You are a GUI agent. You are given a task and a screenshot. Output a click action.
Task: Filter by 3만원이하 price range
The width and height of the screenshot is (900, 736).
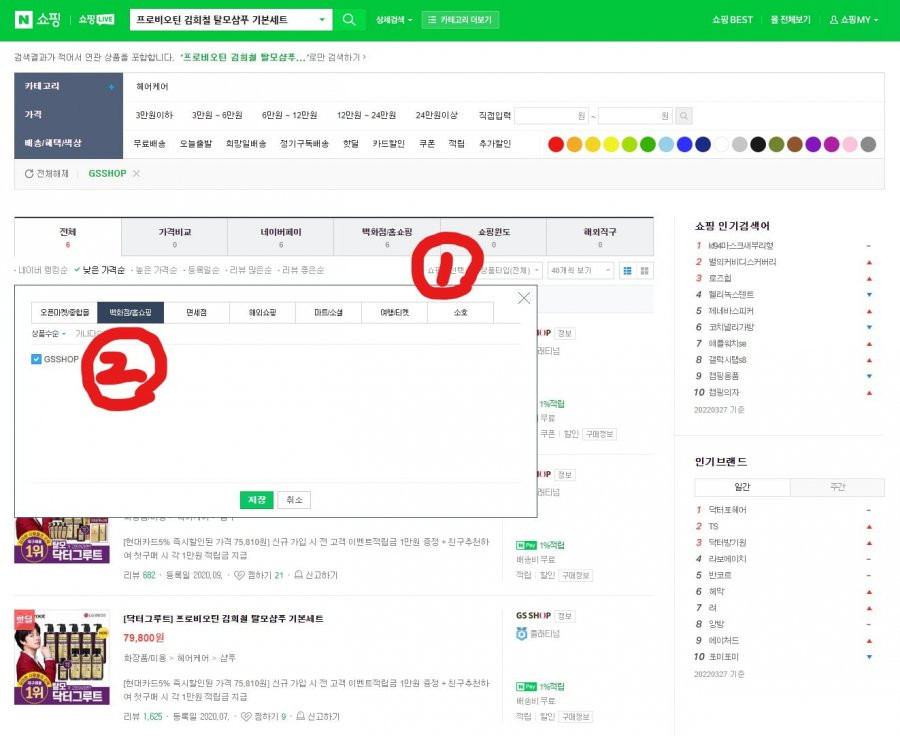pyautogui.click(x=154, y=115)
